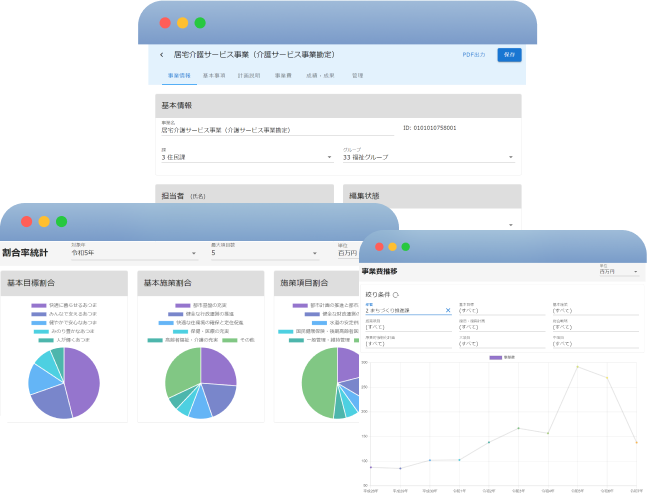Click the large purple slice in 基本目標割合 pie
The height and width of the screenshot is (498, 647).
[82, 380]
